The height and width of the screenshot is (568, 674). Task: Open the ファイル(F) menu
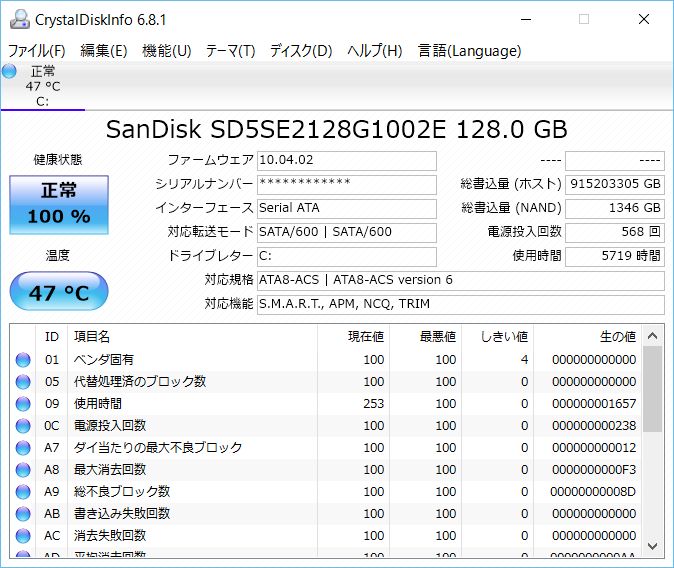click(x=37, y=51)
